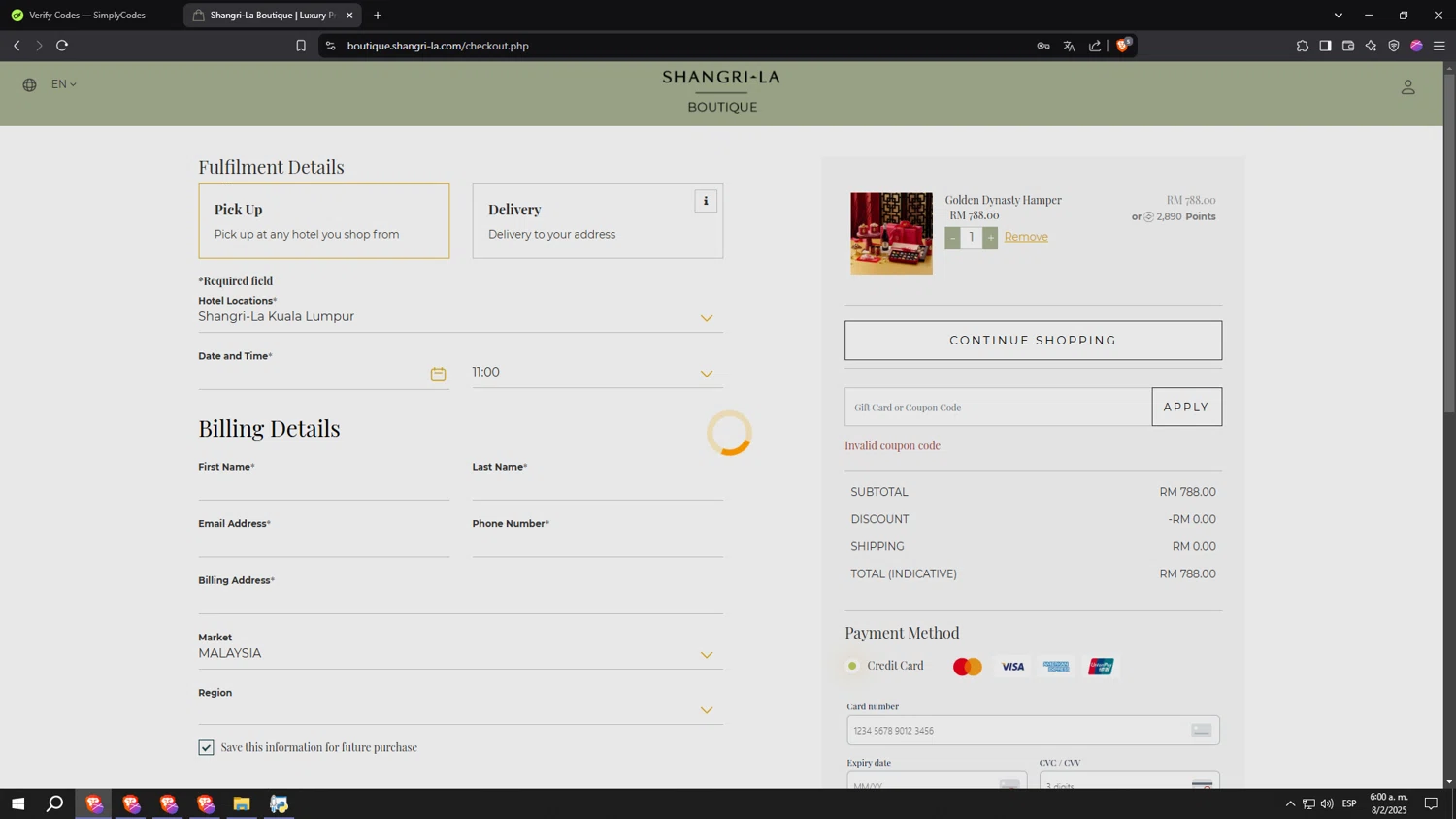Open the Brave Wallet icon
Viewport: 1456px width, 819px height.
click(x=1348, y=46)
